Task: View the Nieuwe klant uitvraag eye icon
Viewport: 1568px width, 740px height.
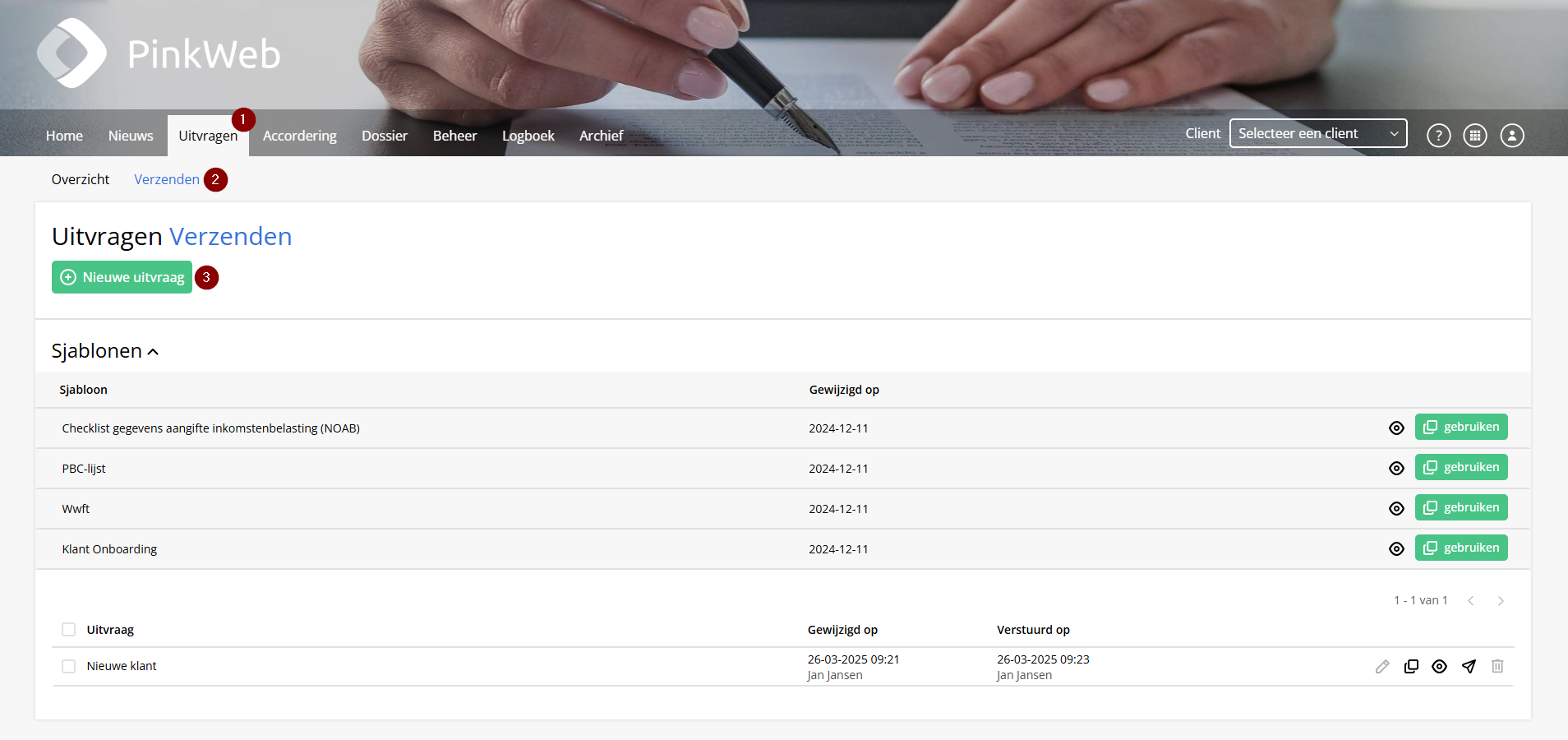Action: coord(1439,666)
